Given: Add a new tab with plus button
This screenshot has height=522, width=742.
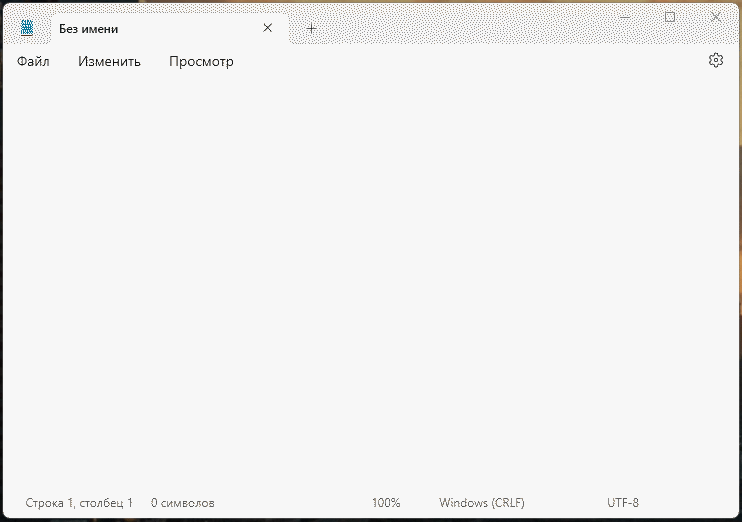Looking at the screenshot, I should tap(311, 29).
